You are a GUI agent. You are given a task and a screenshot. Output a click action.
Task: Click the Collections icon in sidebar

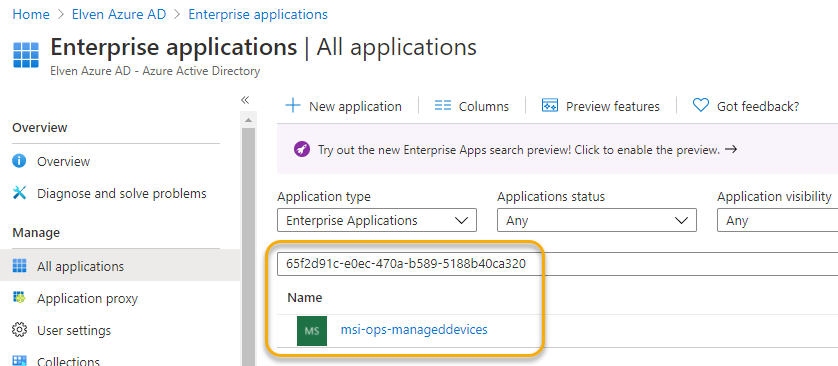(19, 361)
